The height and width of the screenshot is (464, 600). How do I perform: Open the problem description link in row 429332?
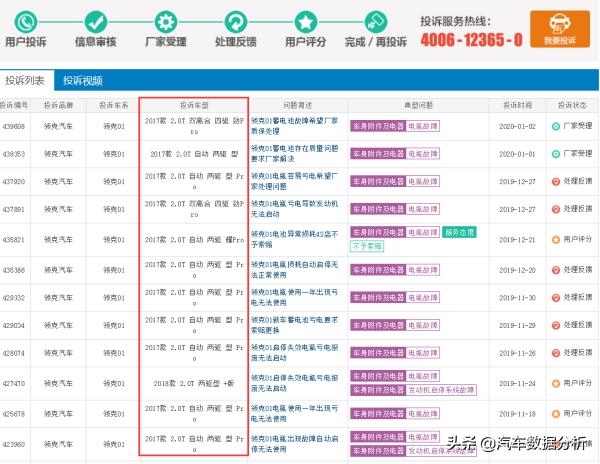[294, 297]
